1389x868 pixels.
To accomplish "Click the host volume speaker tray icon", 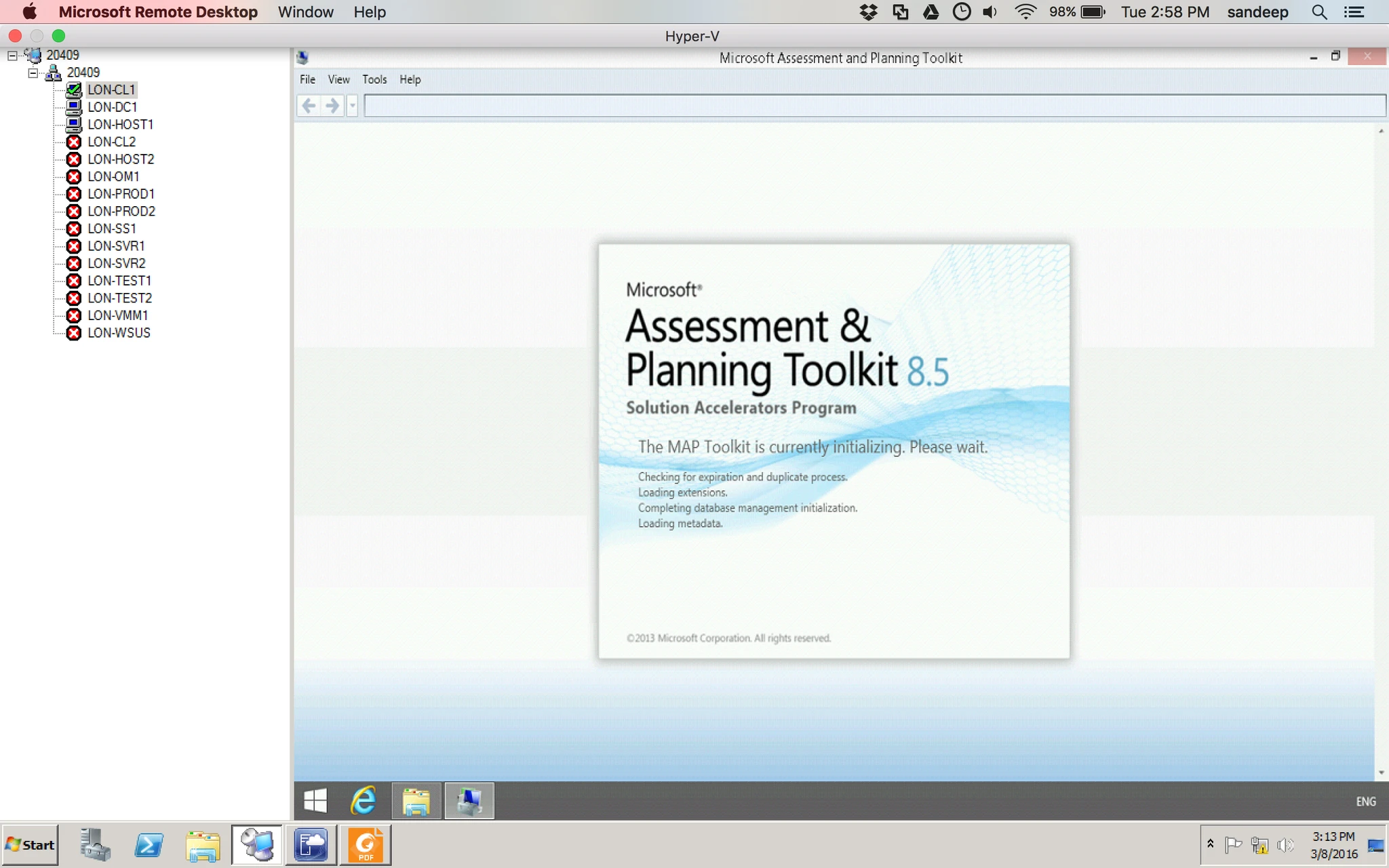I will [1285, 845].
